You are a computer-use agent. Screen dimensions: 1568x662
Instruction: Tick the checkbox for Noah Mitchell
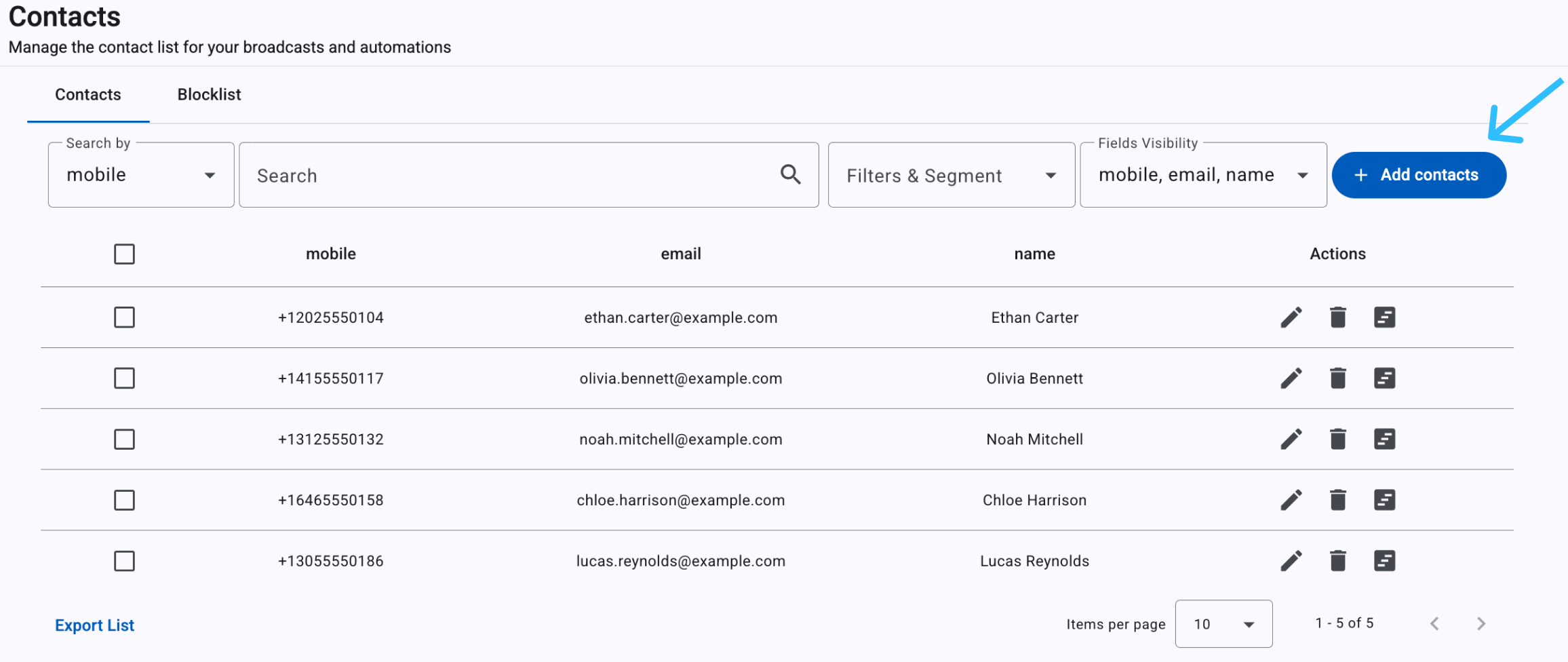click(x=124, y=440)
